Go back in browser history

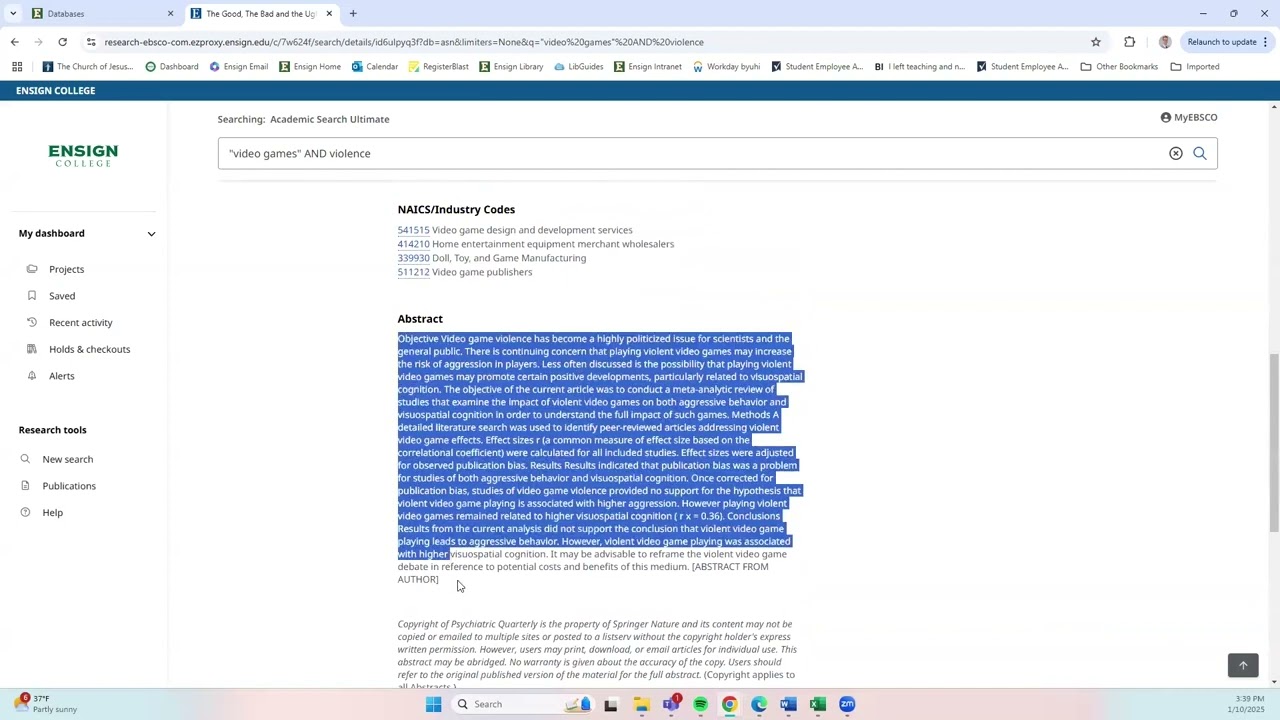pyautogui.click(x=14, y=42)
